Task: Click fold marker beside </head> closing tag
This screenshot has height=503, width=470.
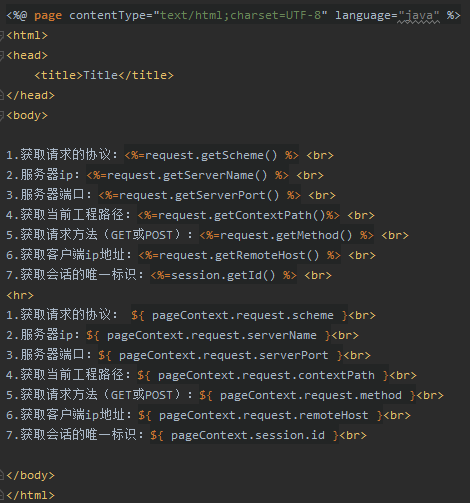Action: 2,95
